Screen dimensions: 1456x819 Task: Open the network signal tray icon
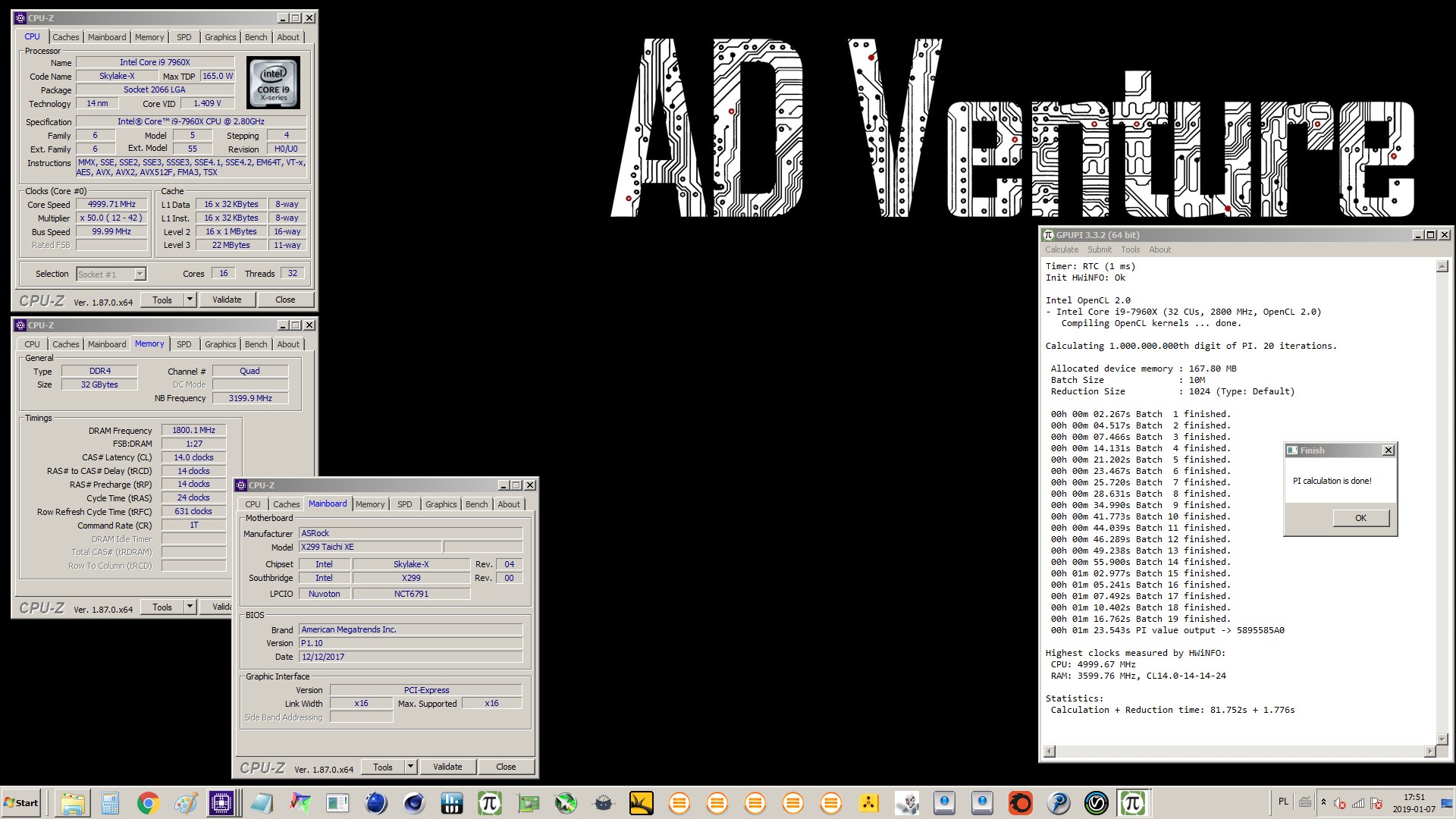(1358, 803)
